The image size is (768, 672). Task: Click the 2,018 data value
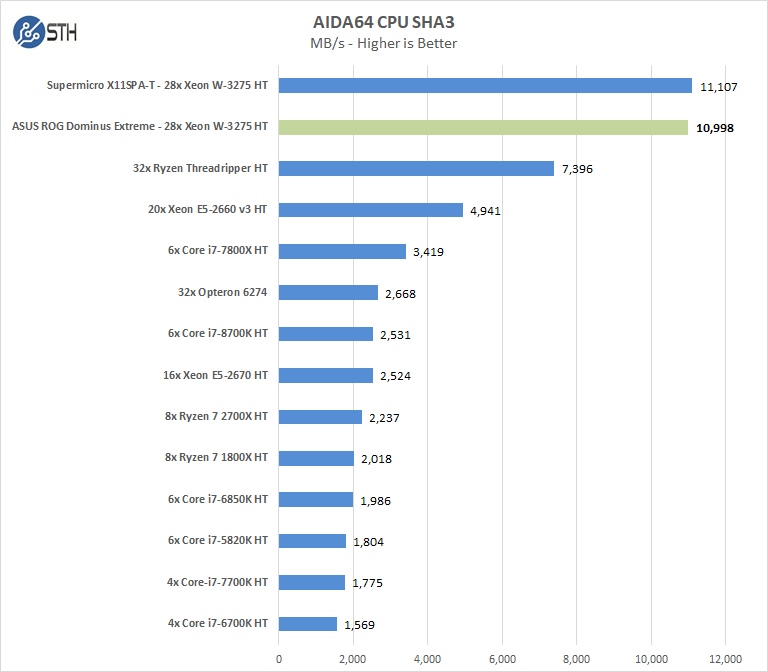[377, 459]
